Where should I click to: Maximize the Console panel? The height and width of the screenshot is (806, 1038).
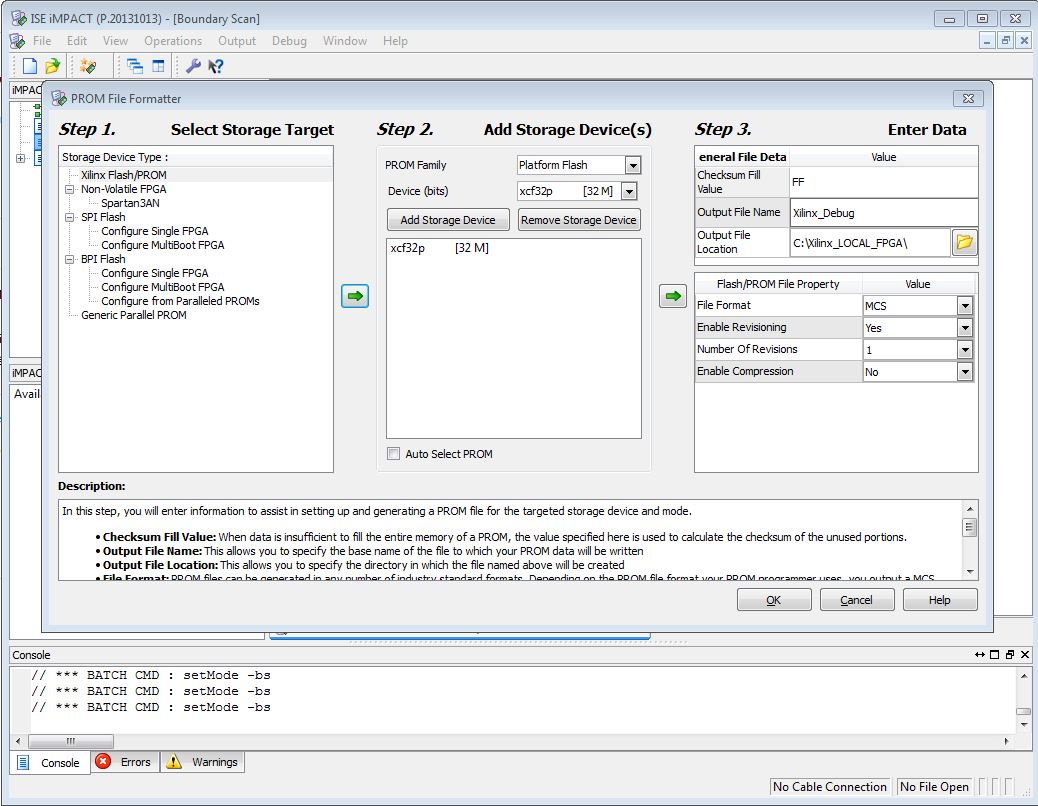tap(994, 654)
